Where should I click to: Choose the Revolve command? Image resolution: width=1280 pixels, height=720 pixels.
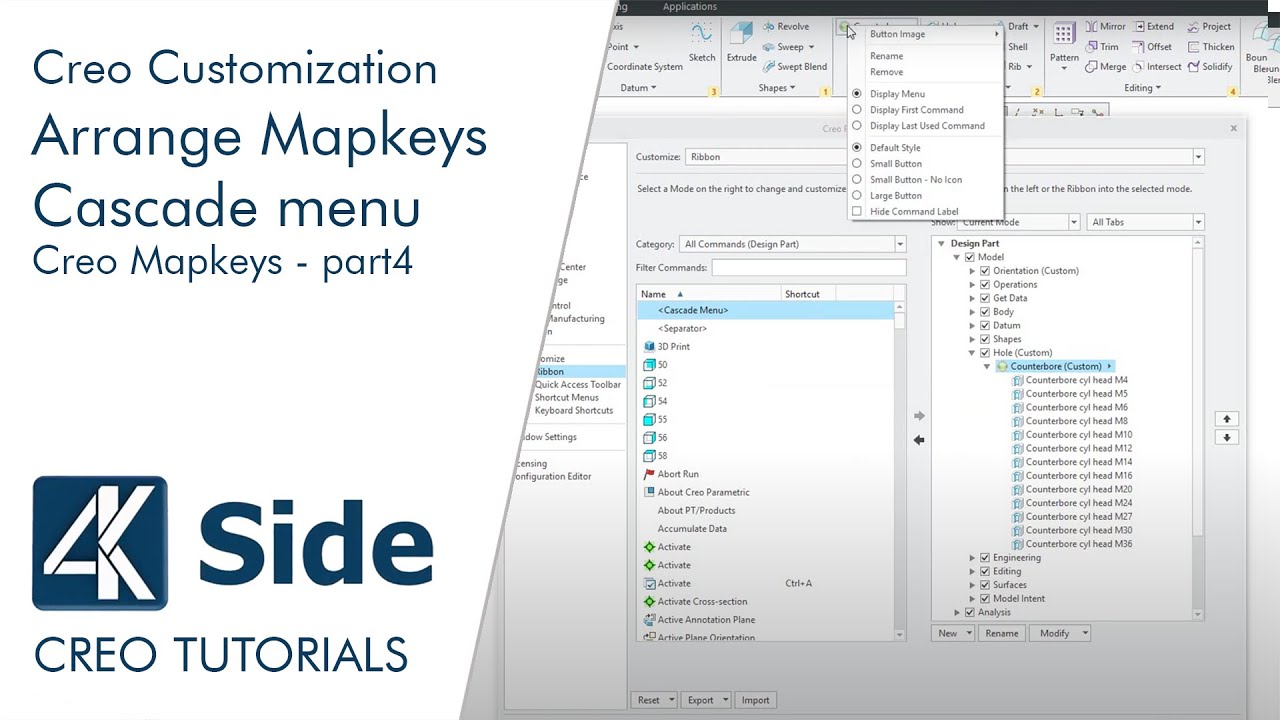786,27
